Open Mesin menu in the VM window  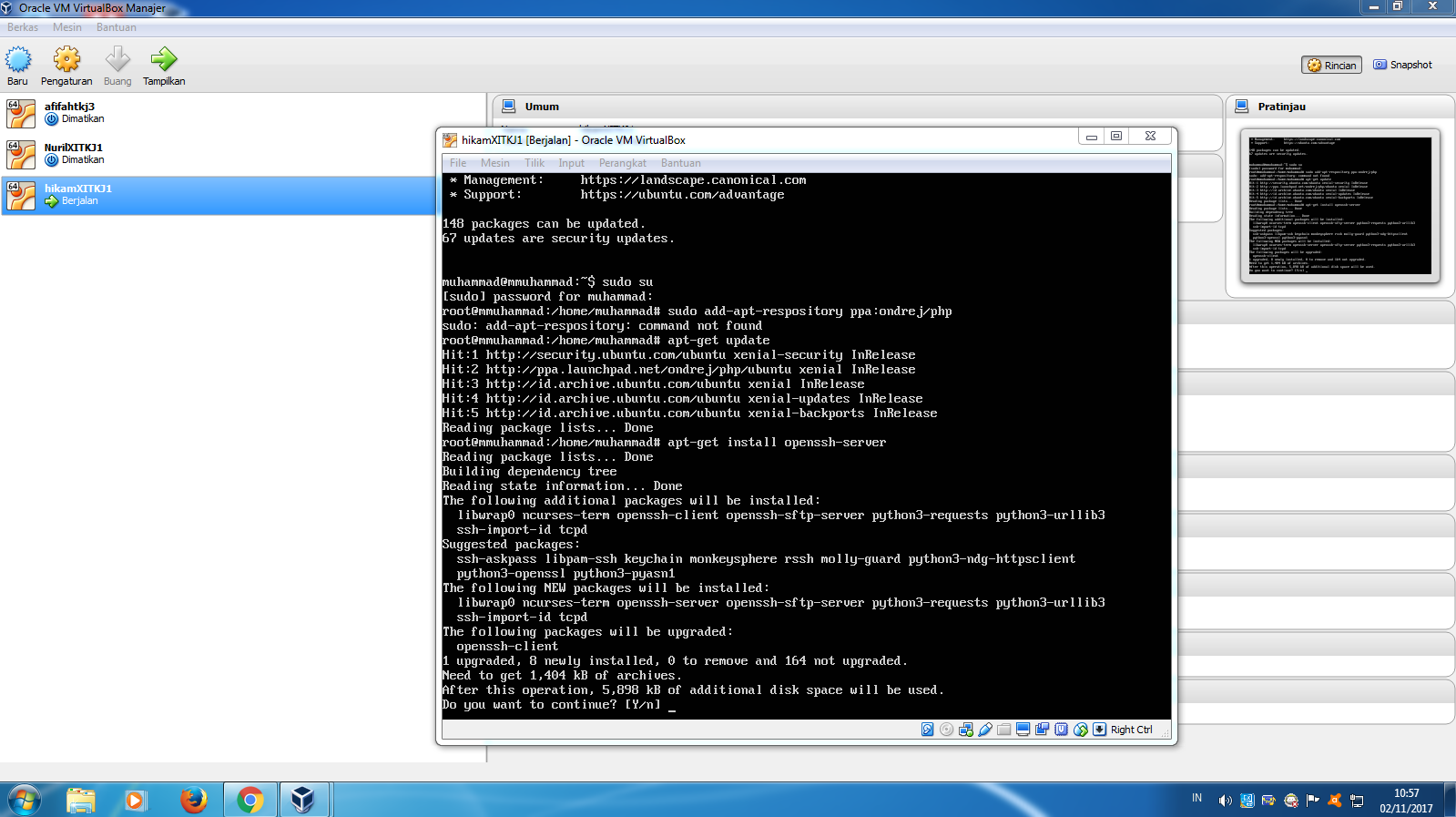pos(495,163)
